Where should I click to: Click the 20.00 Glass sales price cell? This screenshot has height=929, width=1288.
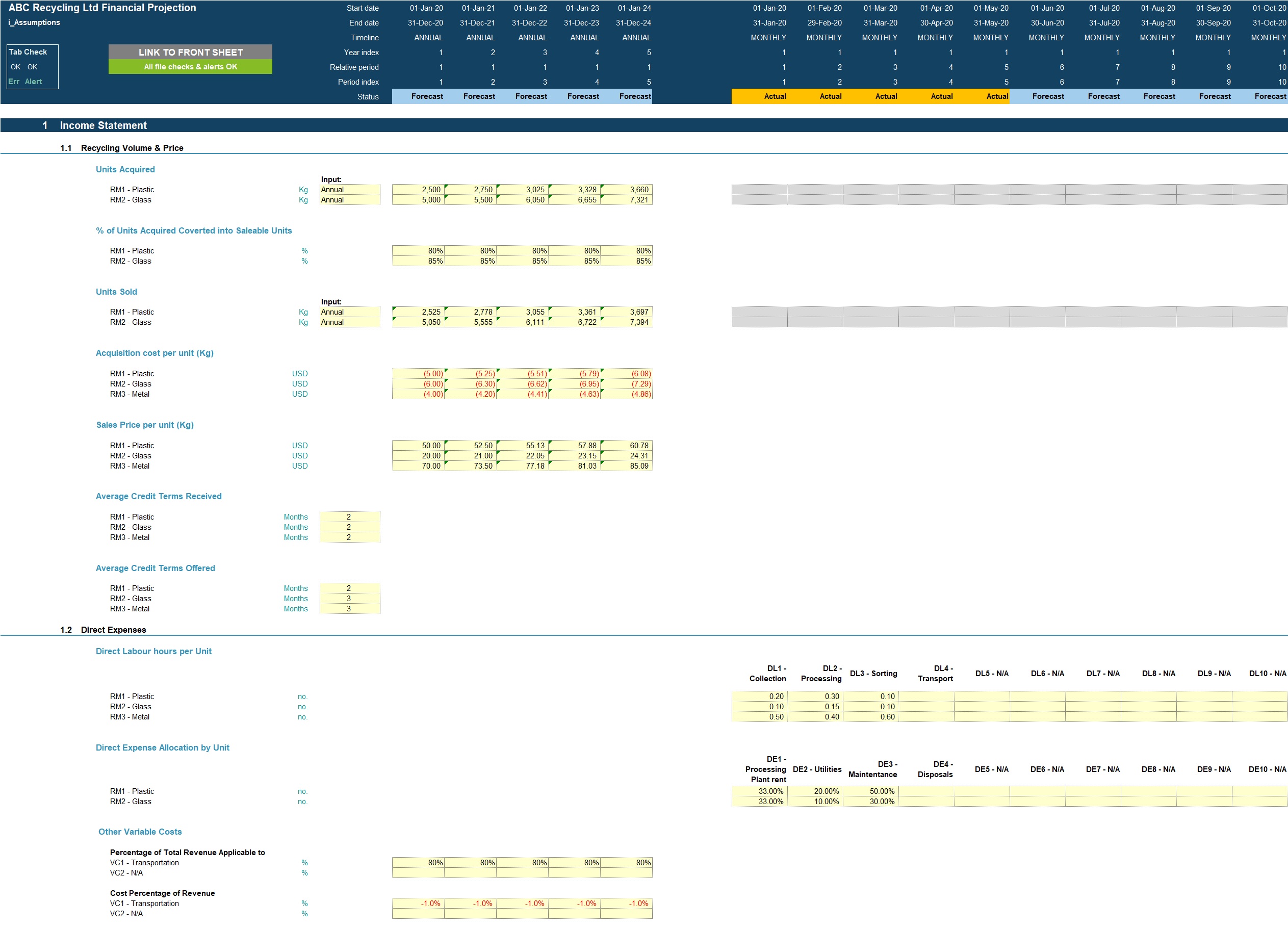[x=418, y=455]
